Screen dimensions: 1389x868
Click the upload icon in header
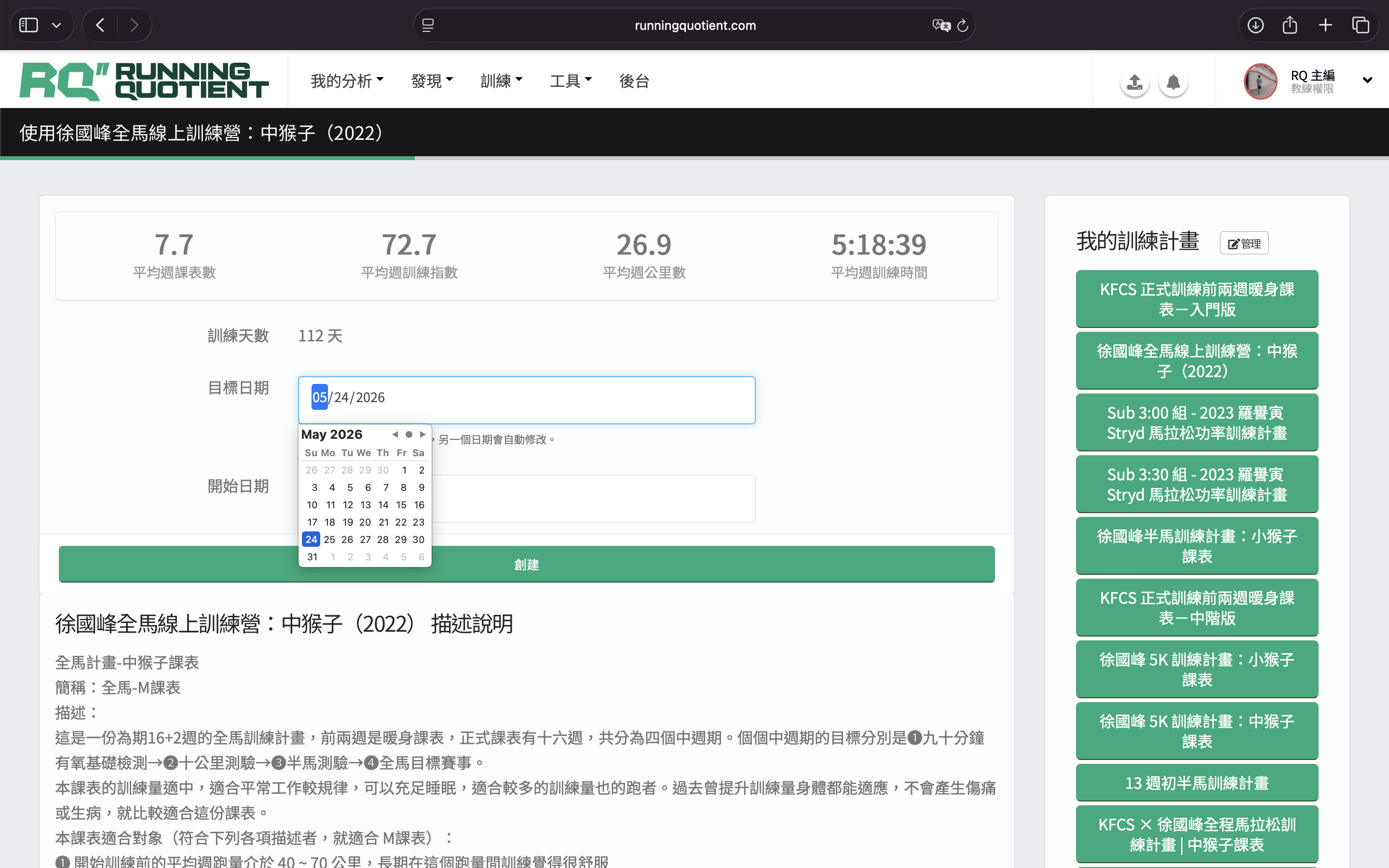pos(1134,82)
